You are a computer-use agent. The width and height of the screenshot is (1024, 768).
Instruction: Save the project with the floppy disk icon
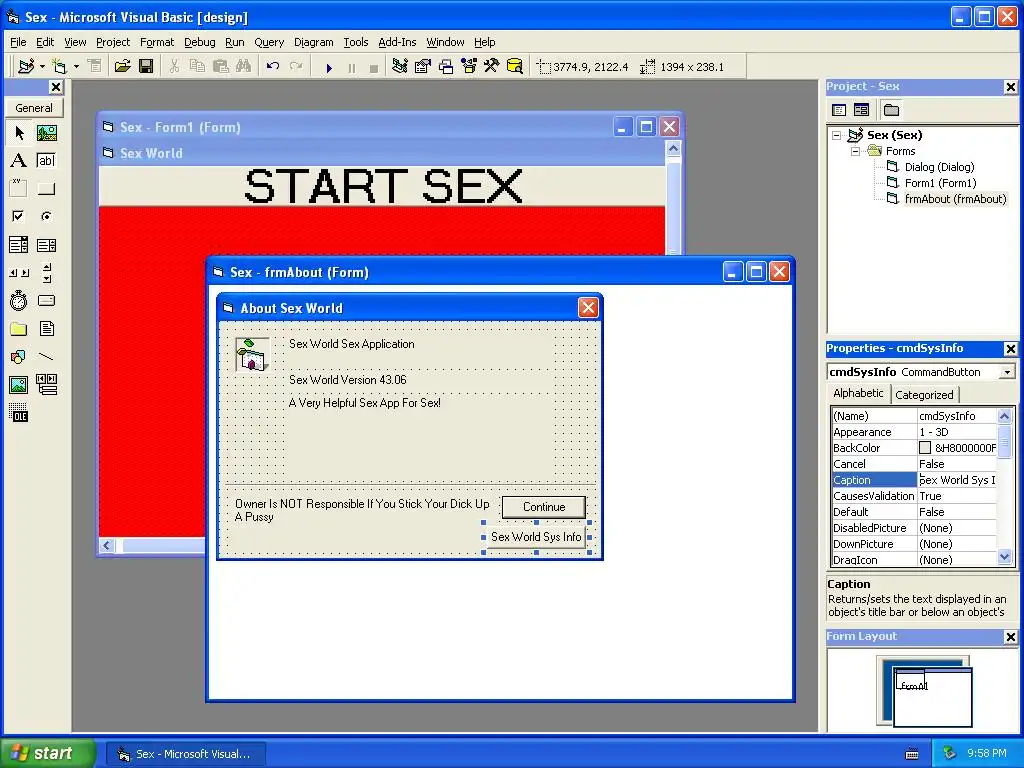point(146,66)
